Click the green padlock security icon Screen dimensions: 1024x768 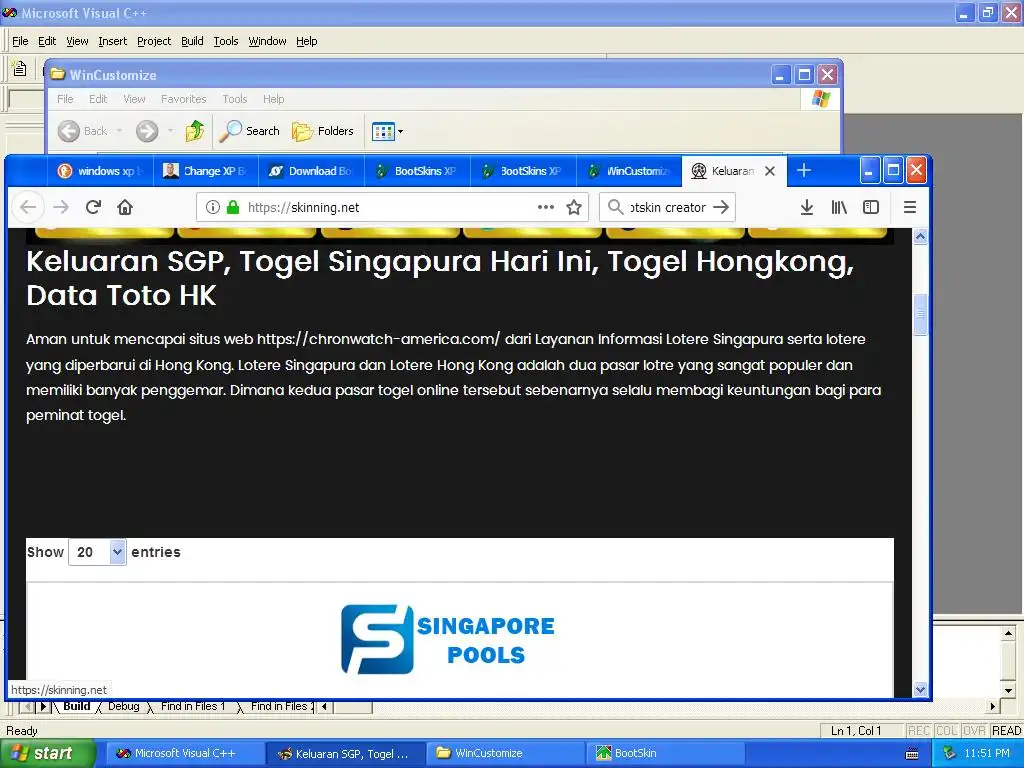pos(232,207)
